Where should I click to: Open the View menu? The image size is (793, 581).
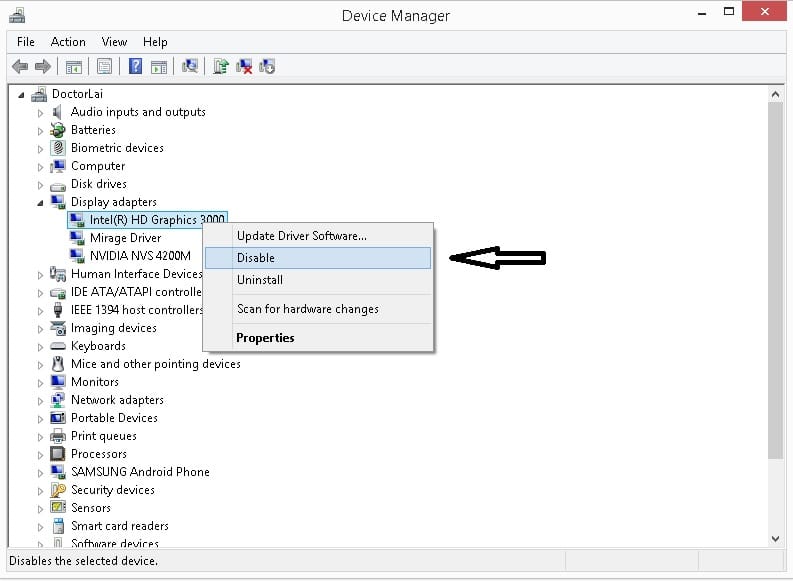(114, 42)
